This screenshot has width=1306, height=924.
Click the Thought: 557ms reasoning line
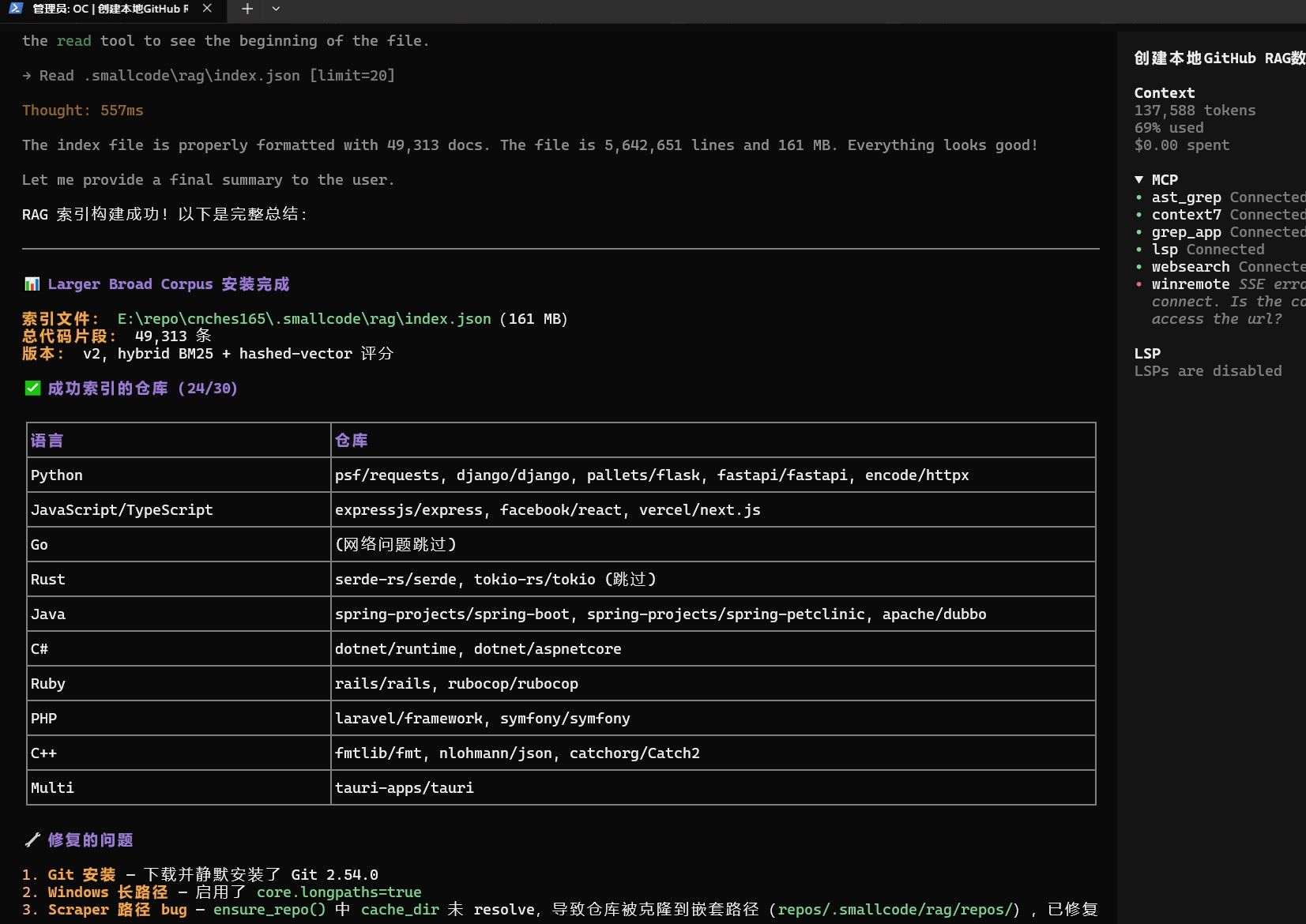pyautogui.click(x=83, y=111)
